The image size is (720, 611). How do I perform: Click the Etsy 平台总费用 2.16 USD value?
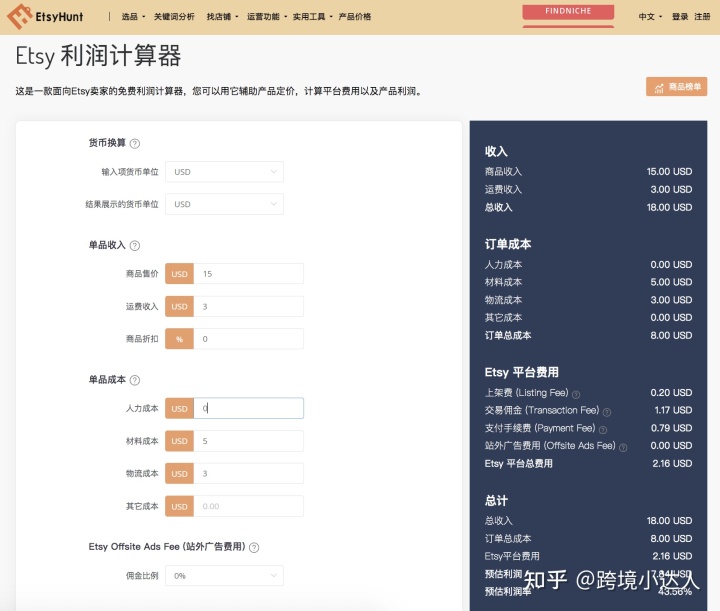point(672,464)
